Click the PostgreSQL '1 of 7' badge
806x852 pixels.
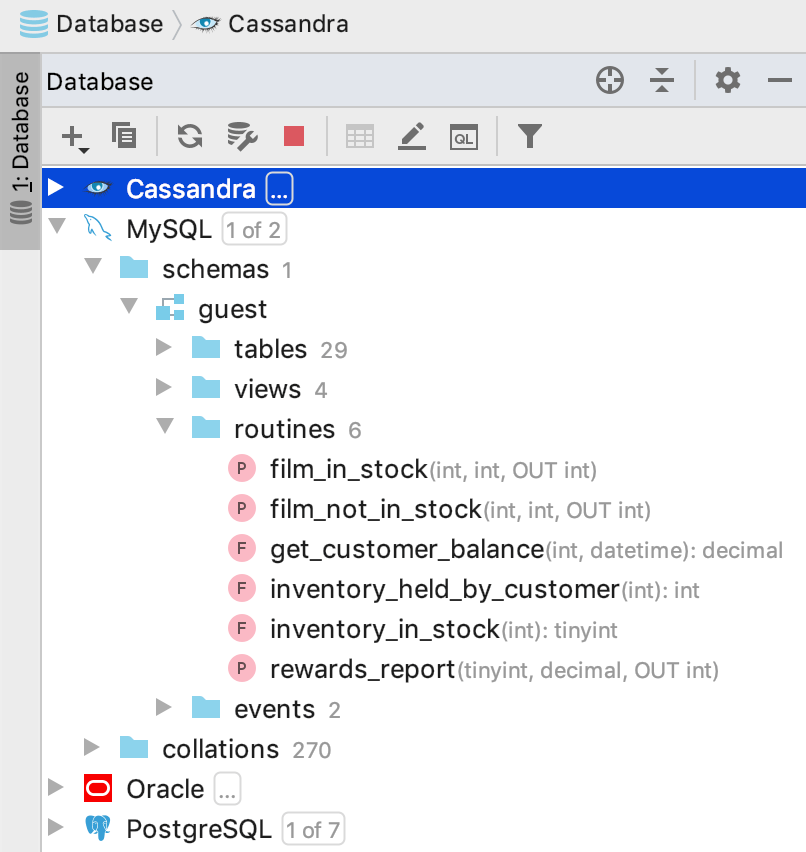point(313,829)
